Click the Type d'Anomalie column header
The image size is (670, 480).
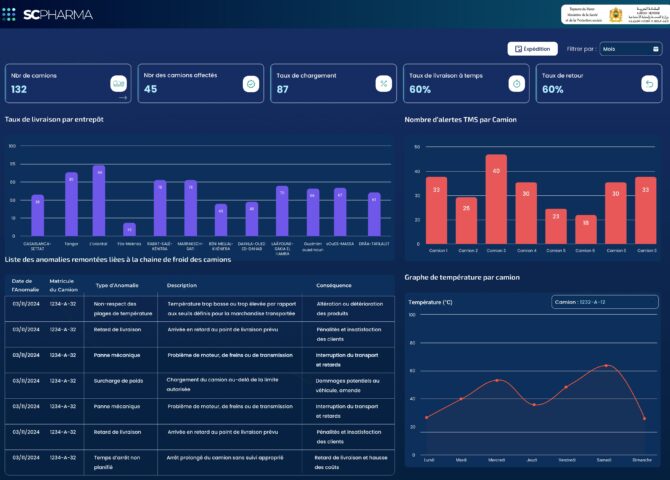[116, 285]
